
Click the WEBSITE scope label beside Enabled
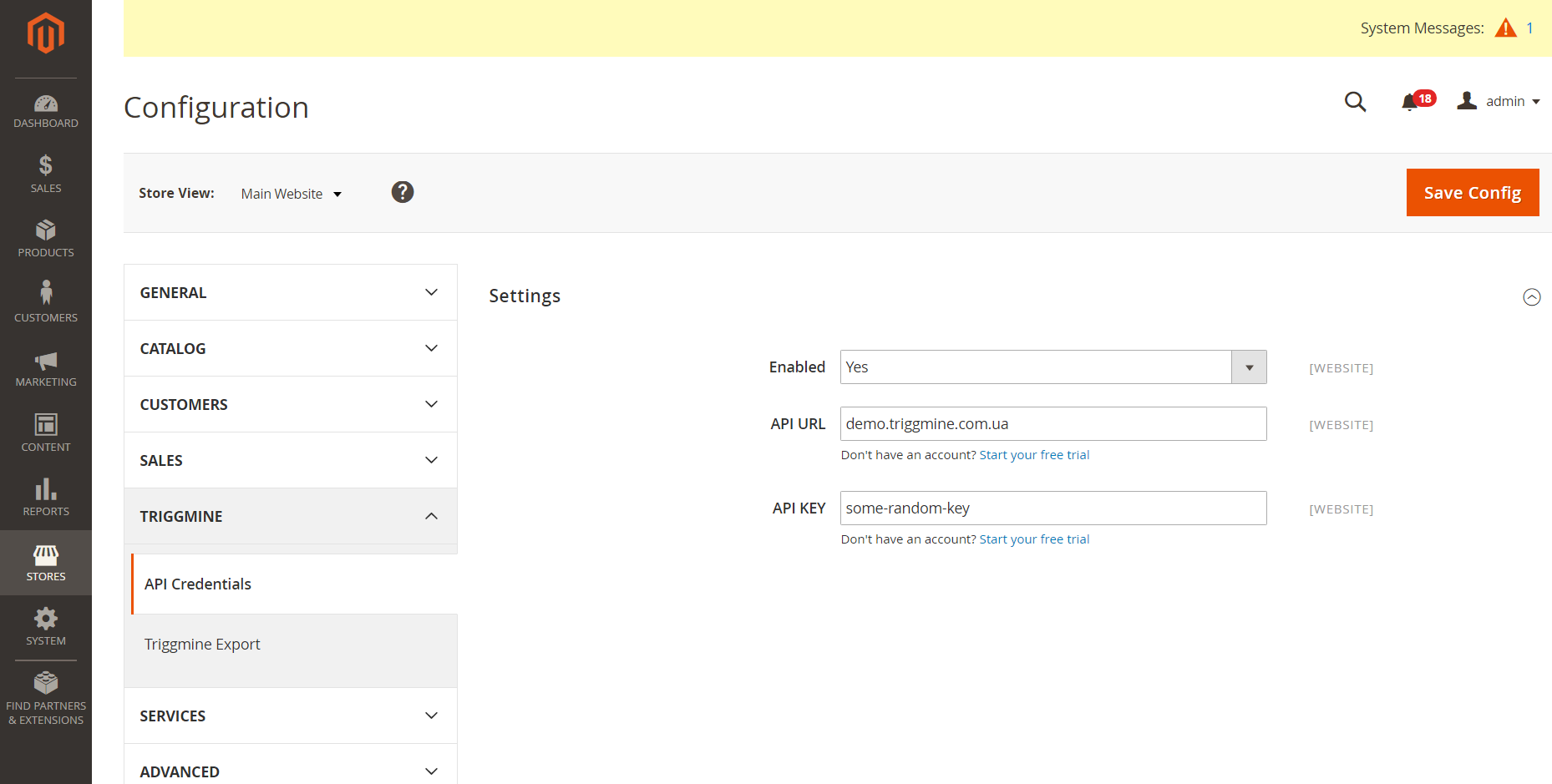point(1341,368)
